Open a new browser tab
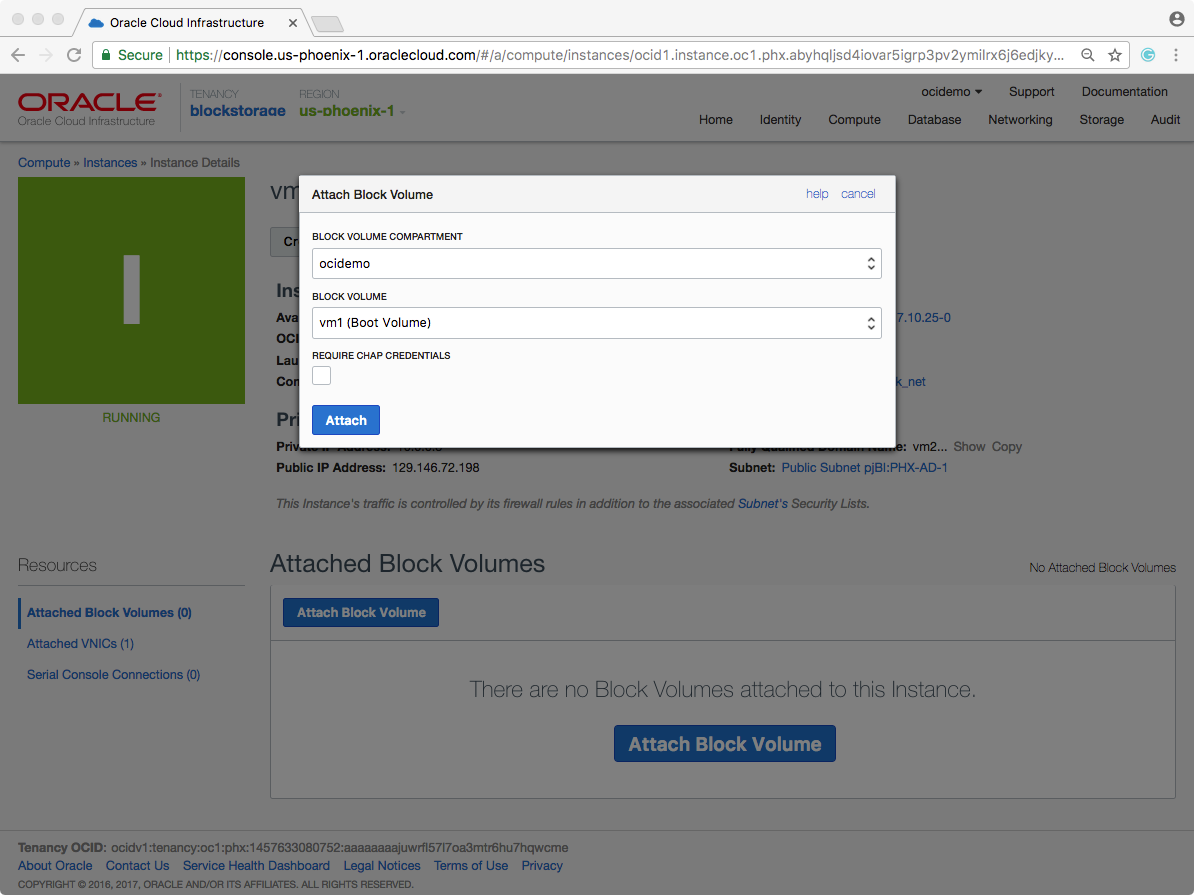The image size is (1194, 895). click(x=328, y=24)
